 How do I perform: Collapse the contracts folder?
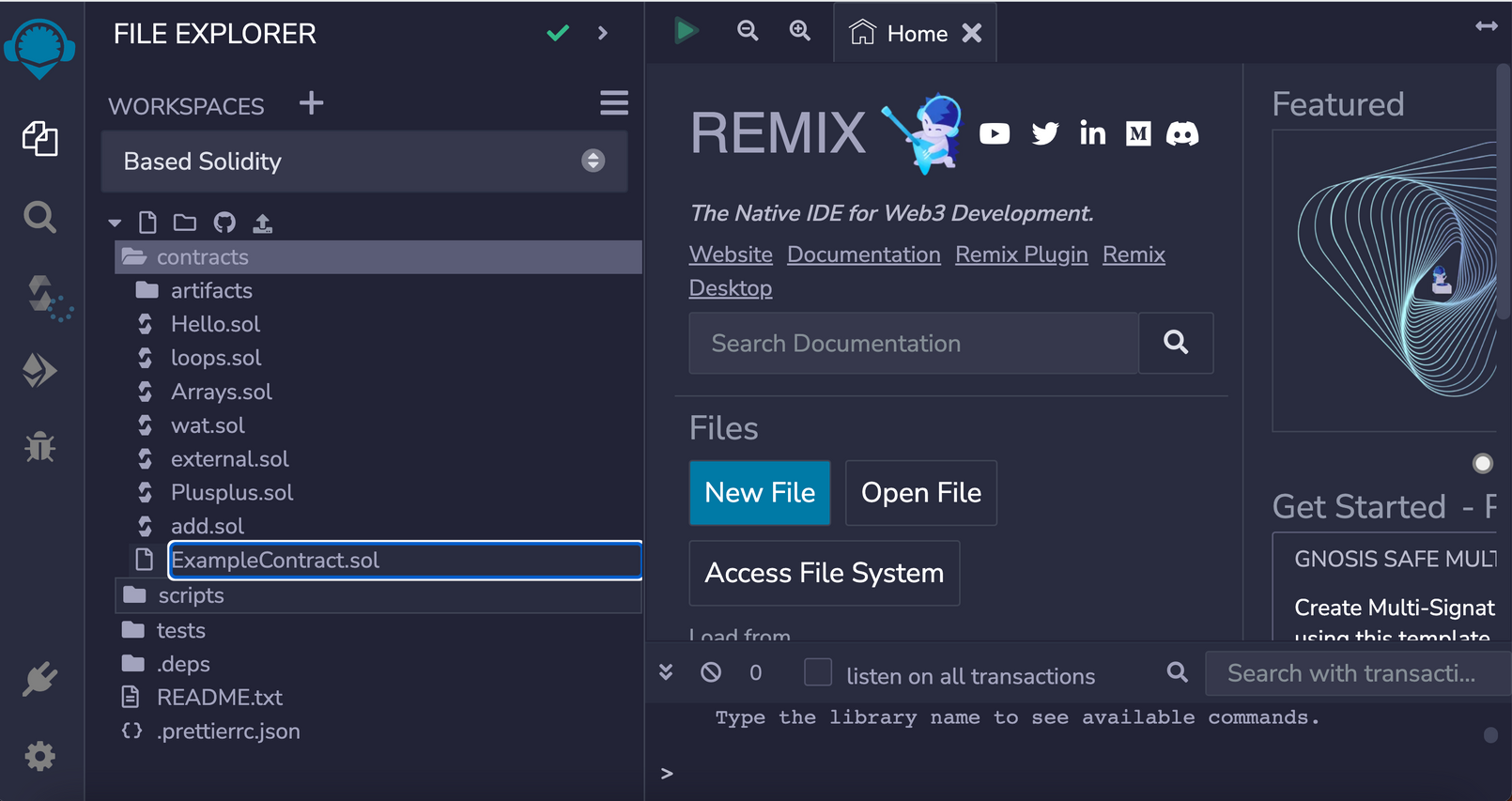click(378, 257)
